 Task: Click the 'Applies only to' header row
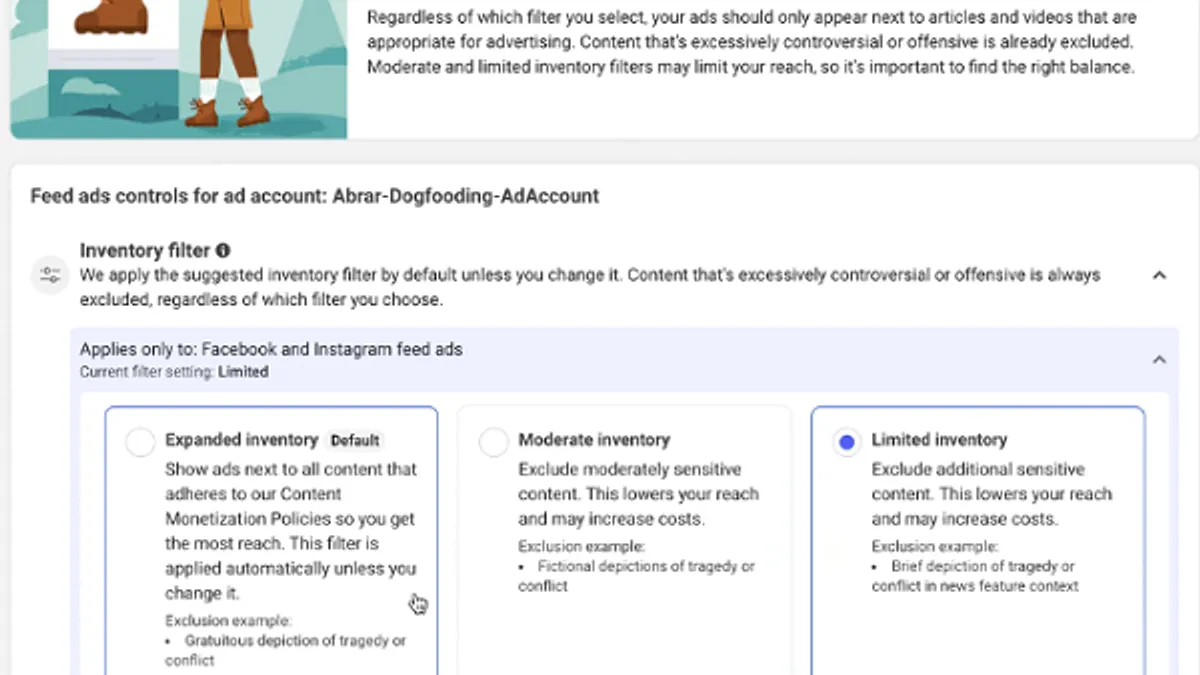click(624, 359)
